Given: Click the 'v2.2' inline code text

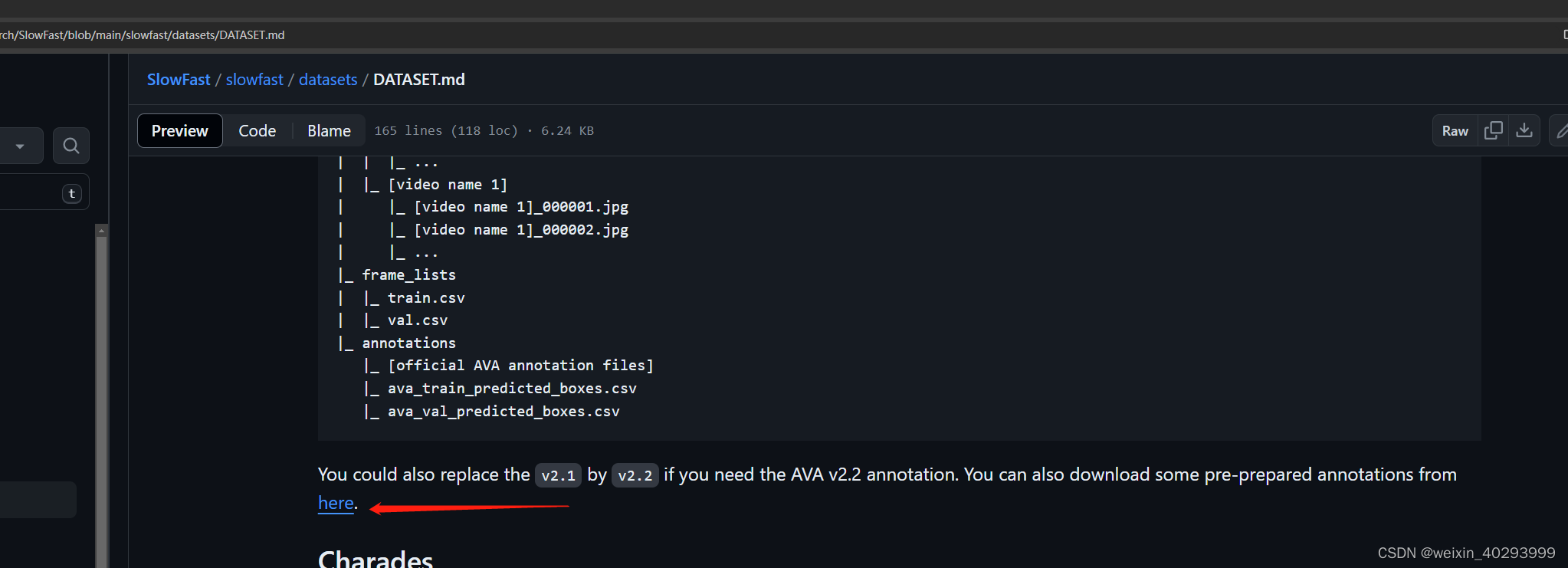Looking at the screenshot, I should [635, 475].
